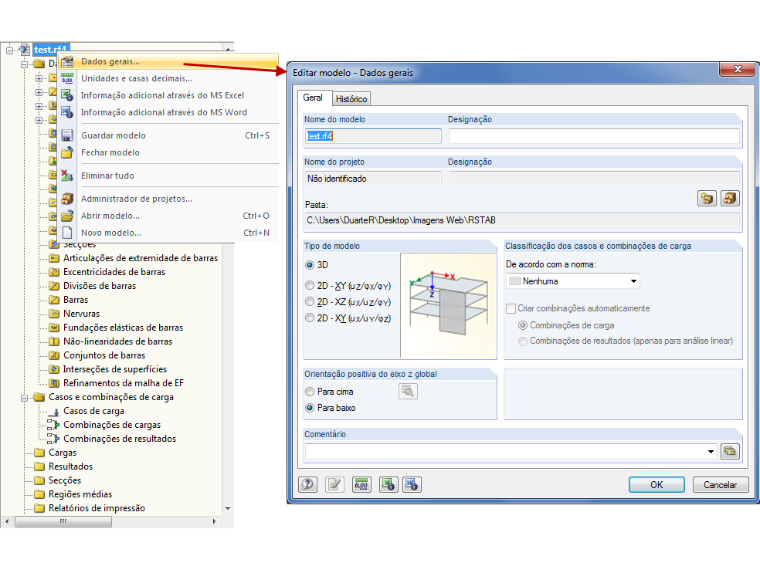The height and width of the screenshot is (570, 760).
Task: Select the Combinações de carga radio option
Action: (x=522, y=325)
